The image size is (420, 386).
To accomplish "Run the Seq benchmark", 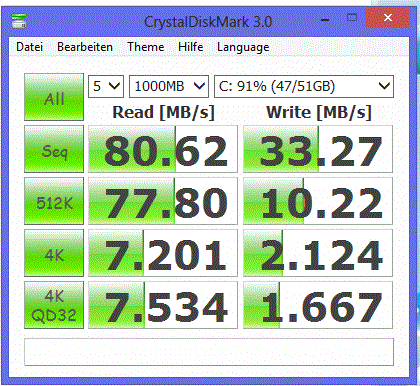I will click(x=54, y=149).
